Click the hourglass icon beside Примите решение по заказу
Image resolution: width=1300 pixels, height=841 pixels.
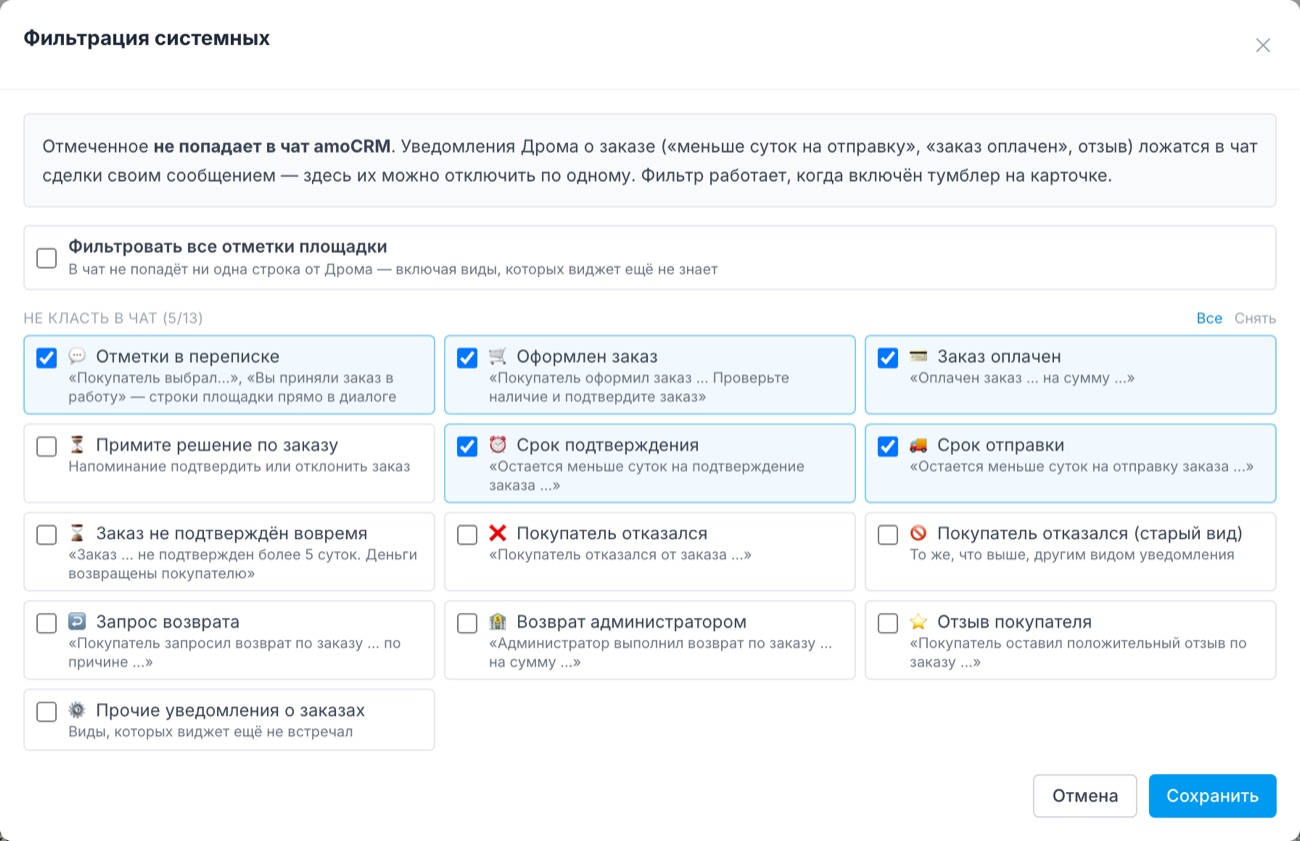tap(77, 446)
